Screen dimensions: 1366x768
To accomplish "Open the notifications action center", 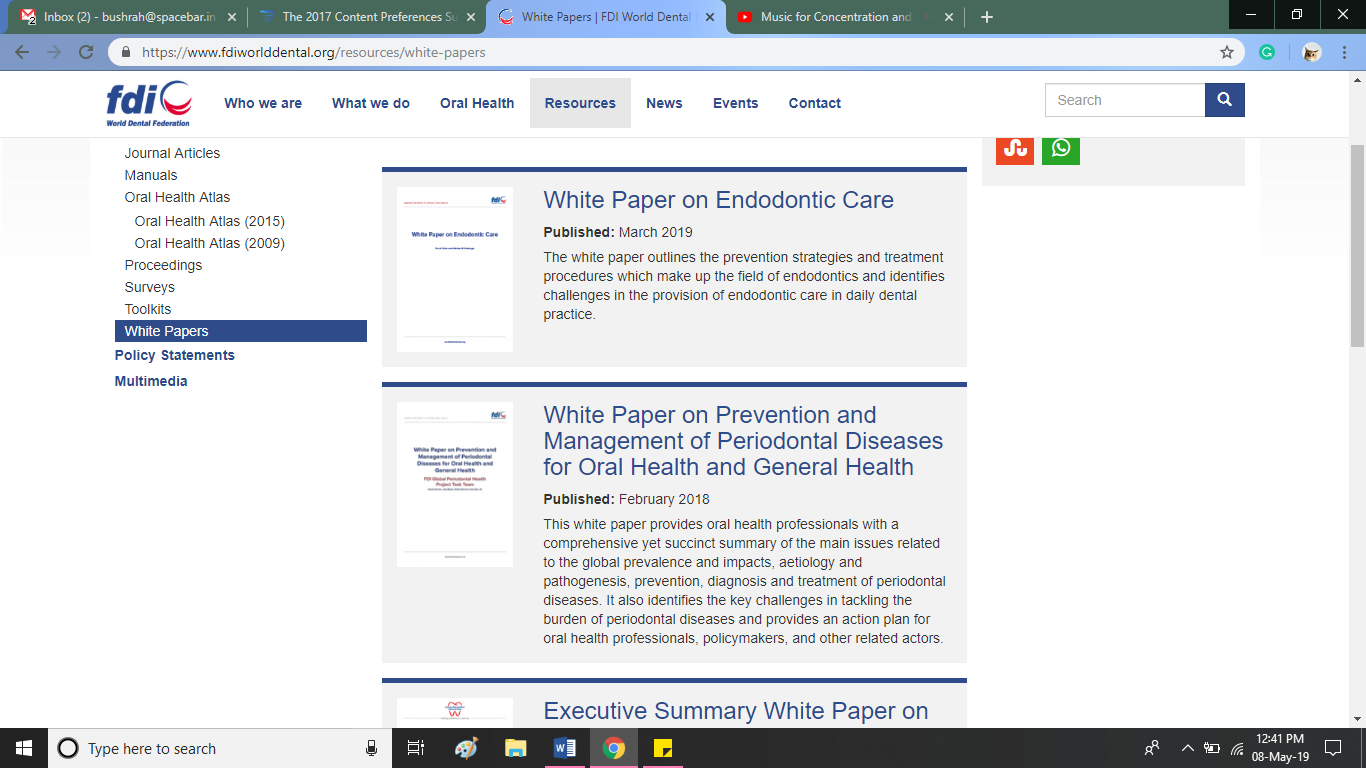I will point(1333,748).
